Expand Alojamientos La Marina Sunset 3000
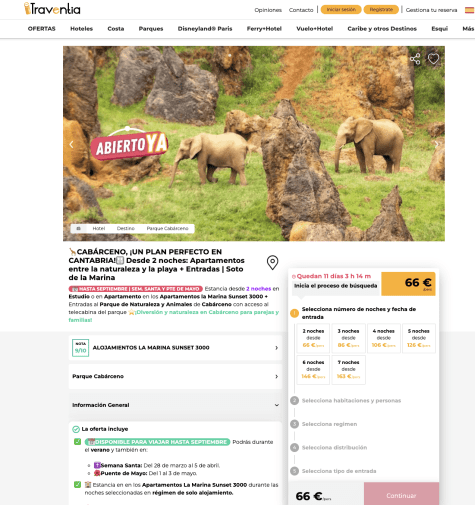The image size is (475, 505). 175,348
